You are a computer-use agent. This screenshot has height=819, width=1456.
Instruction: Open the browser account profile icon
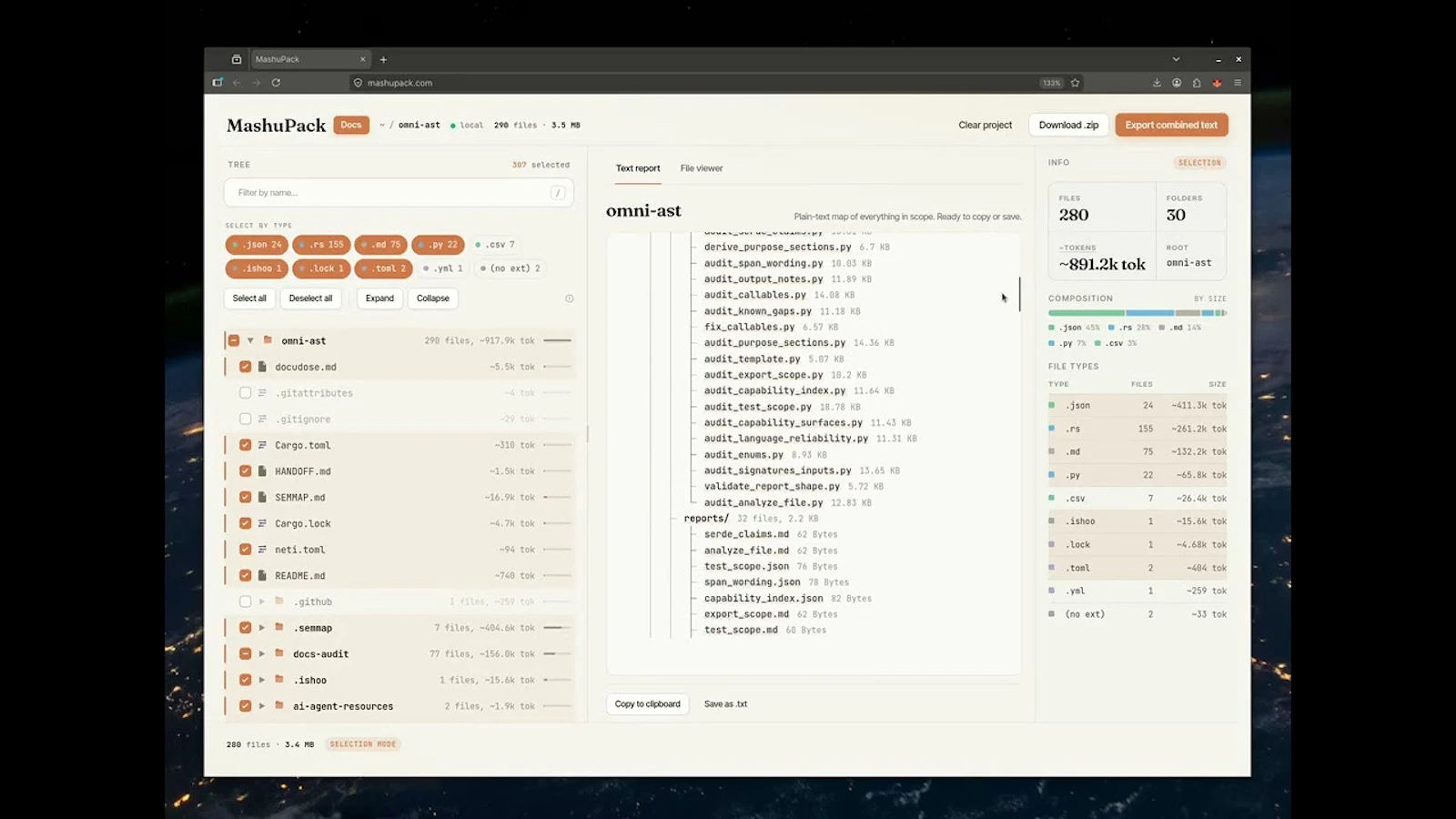(x=1177, y=83)
